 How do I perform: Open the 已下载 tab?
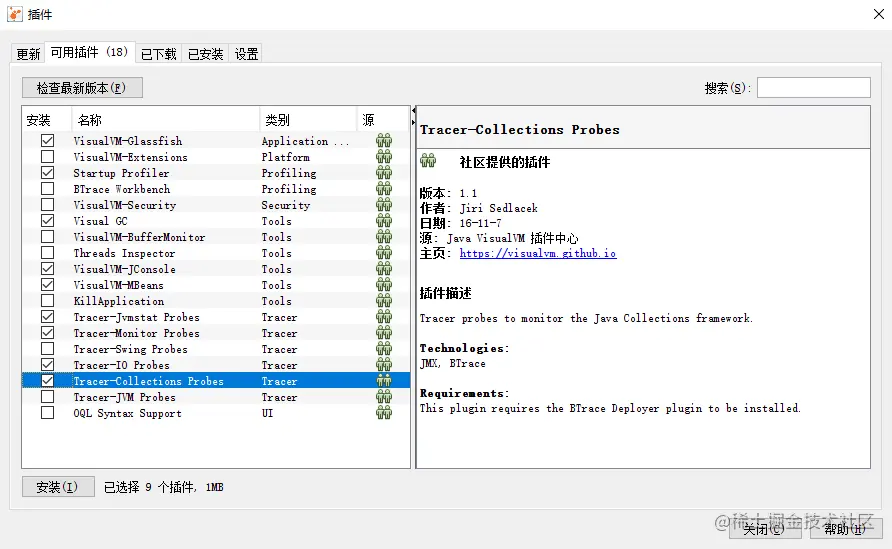(x=159, y=54)
